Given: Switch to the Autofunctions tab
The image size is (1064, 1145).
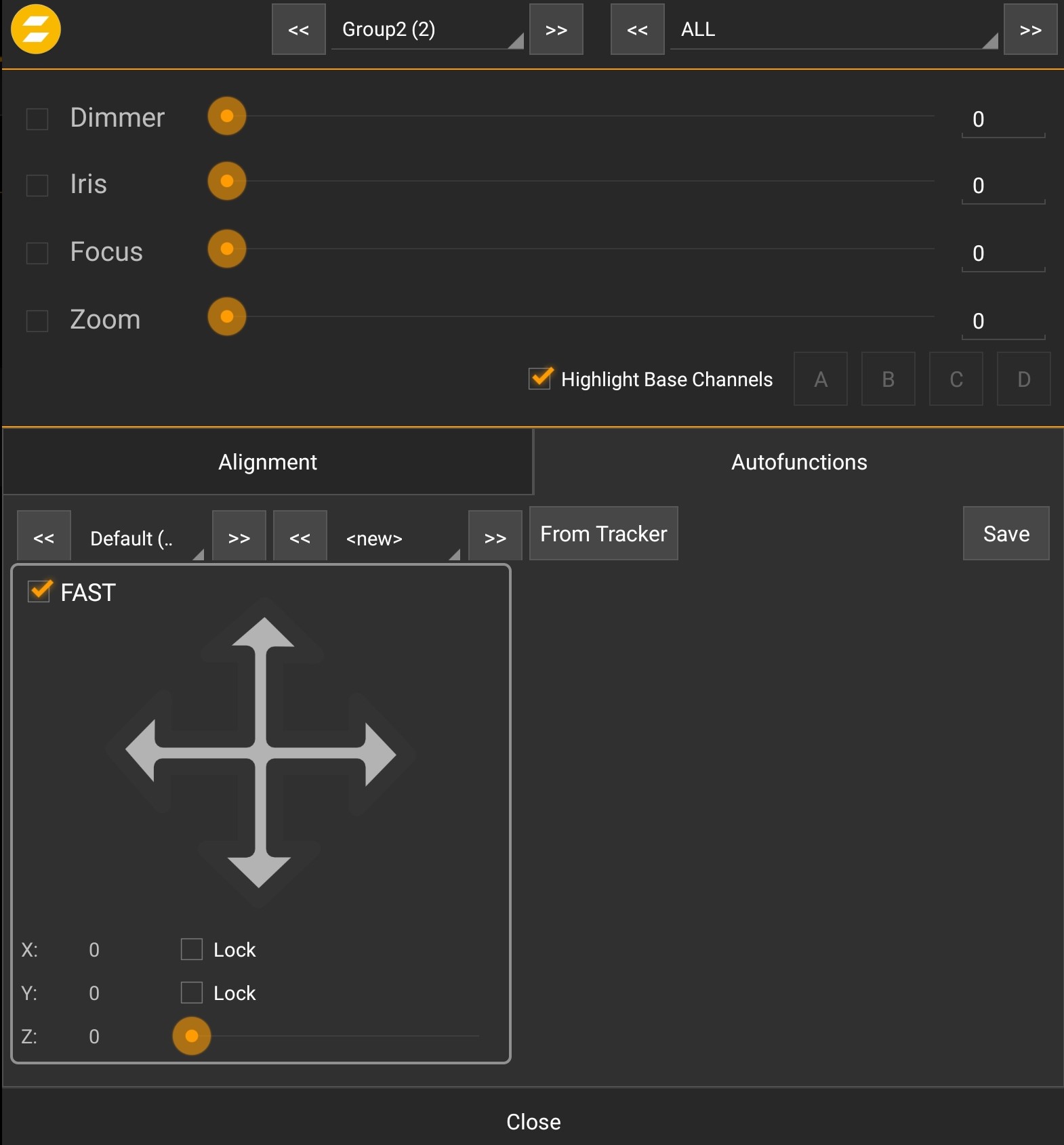Looking at the screenshot, I should (798, 462).
